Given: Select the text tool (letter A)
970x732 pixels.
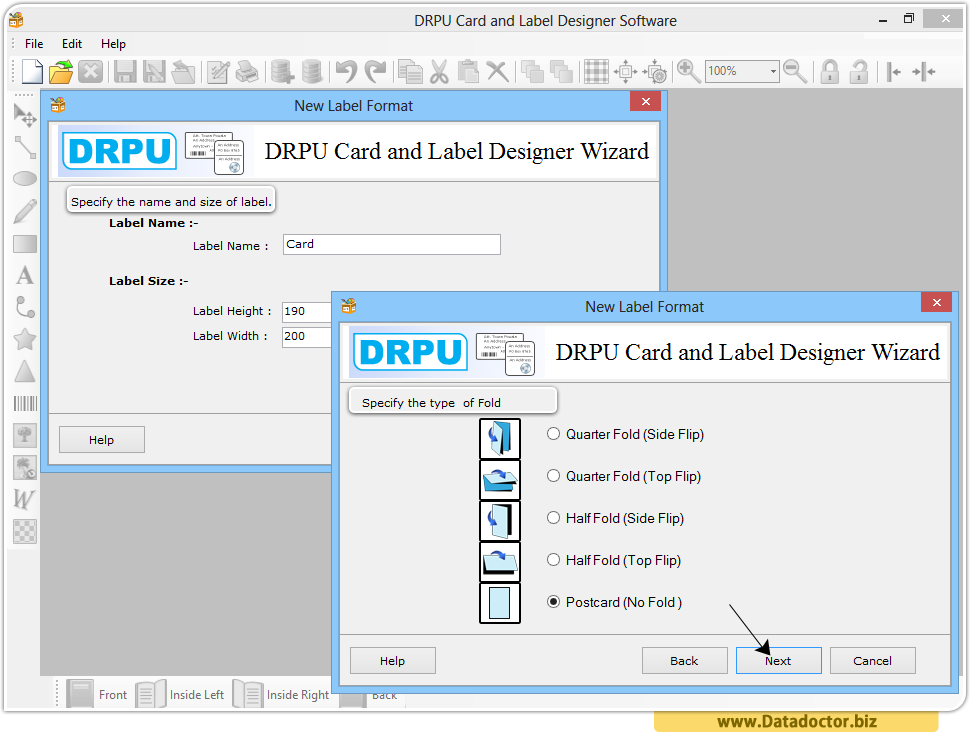Looking at the screenshot, I should pyautogui.click(x=25, y=275).
